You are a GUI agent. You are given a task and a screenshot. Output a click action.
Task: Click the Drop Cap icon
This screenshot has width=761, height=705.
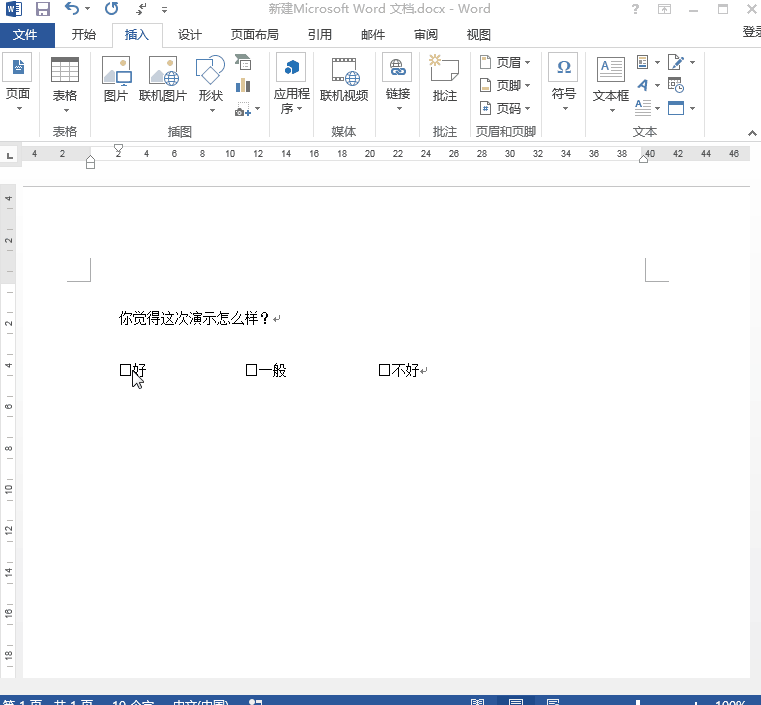pyautogui.click(x=643, y=108)
